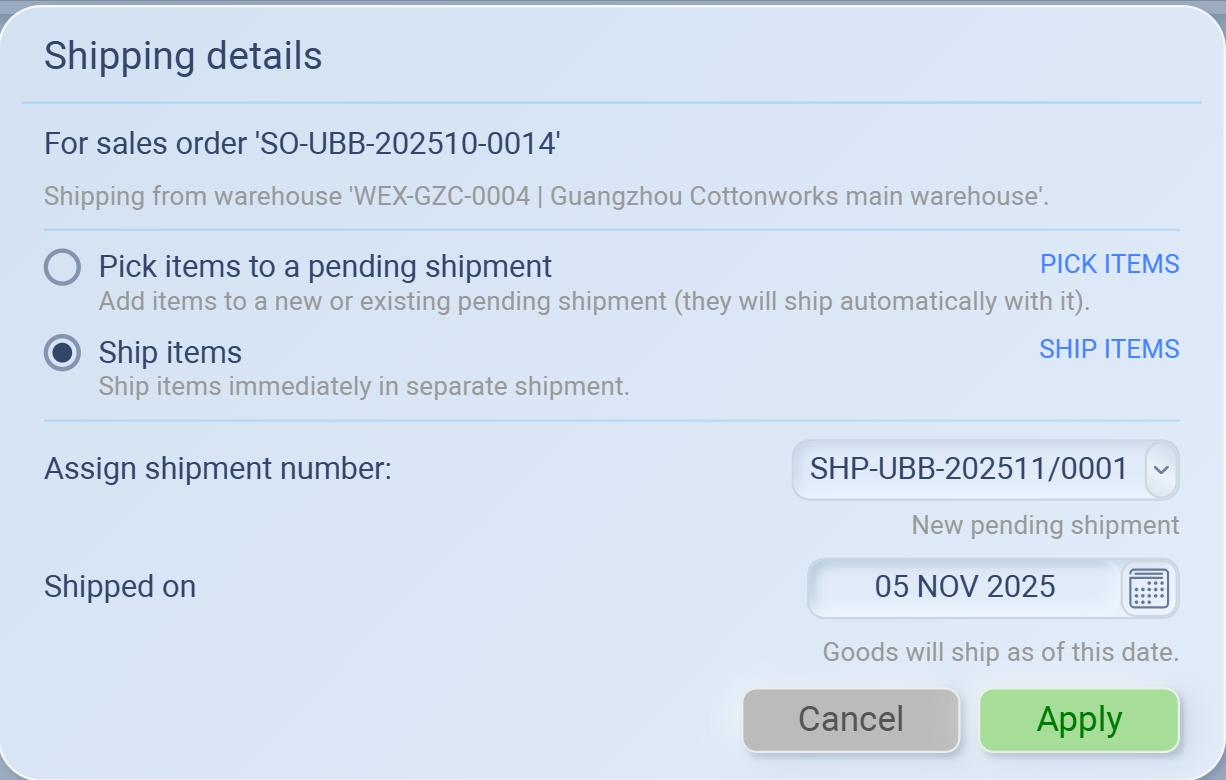Click the 'Ship items' option label text
The image size is (1226, 780).
pos(170,353)
